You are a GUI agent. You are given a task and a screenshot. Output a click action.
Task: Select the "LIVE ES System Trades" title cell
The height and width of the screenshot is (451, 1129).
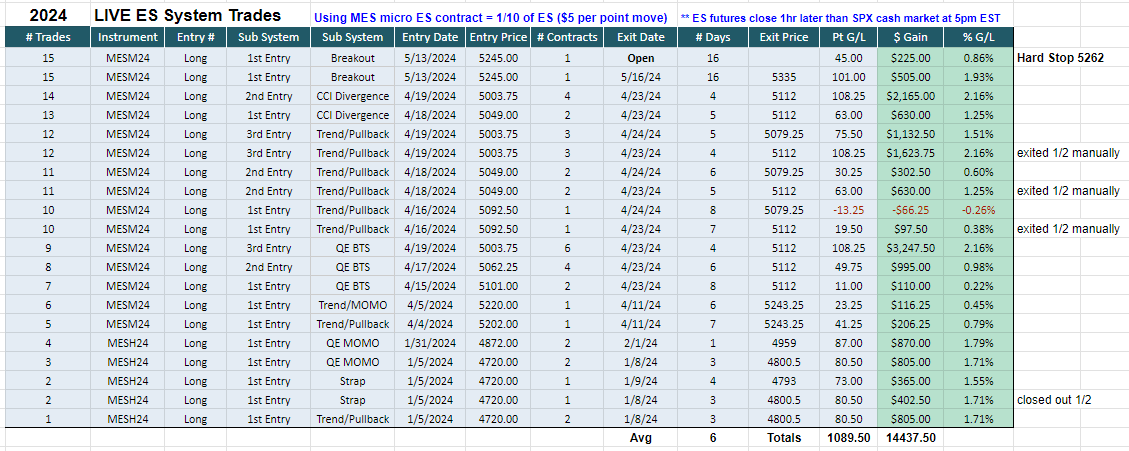pyautogui.click(x=188, y=14)
